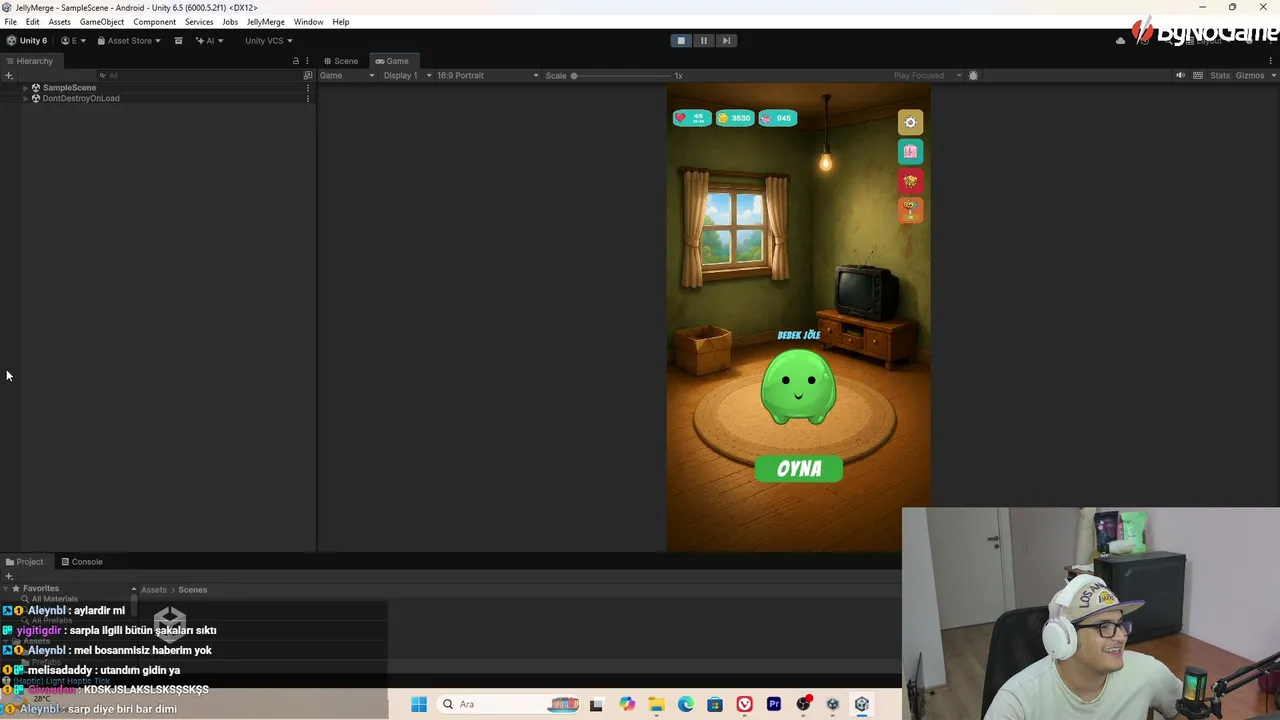Open the Hierarchy search window icon
1280x720 pixels.
click(308, 76)
